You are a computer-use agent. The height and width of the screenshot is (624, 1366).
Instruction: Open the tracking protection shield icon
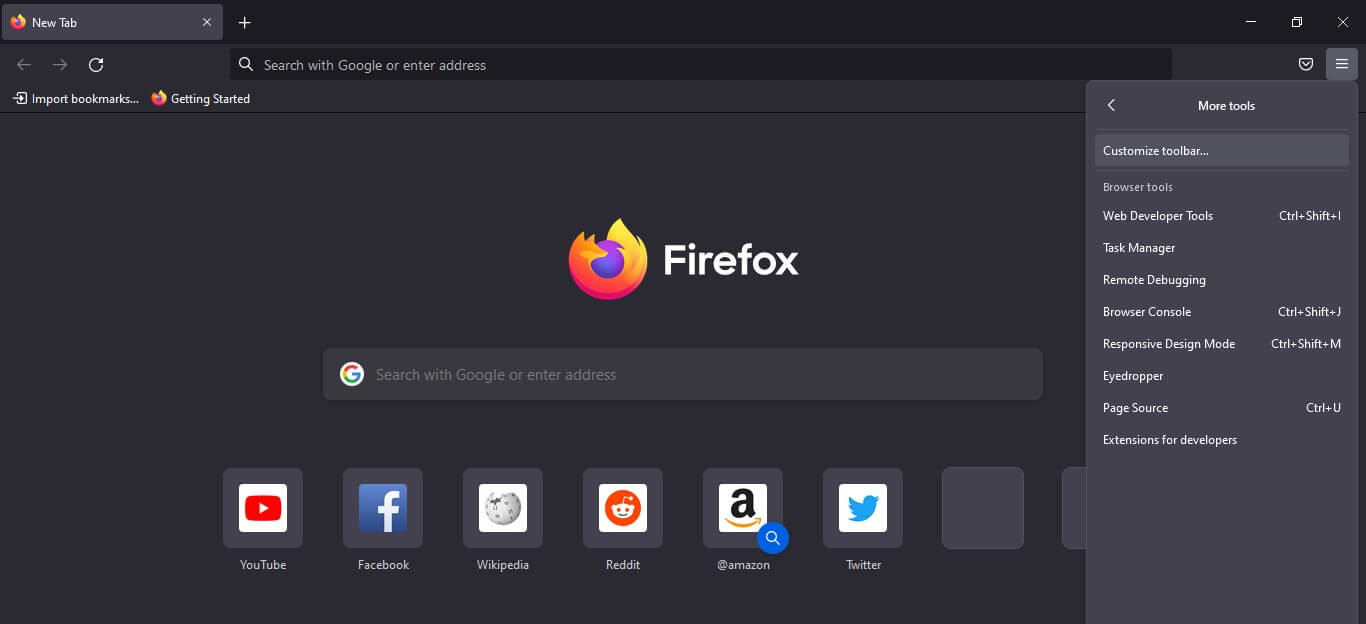click(x=1306, y=64)
